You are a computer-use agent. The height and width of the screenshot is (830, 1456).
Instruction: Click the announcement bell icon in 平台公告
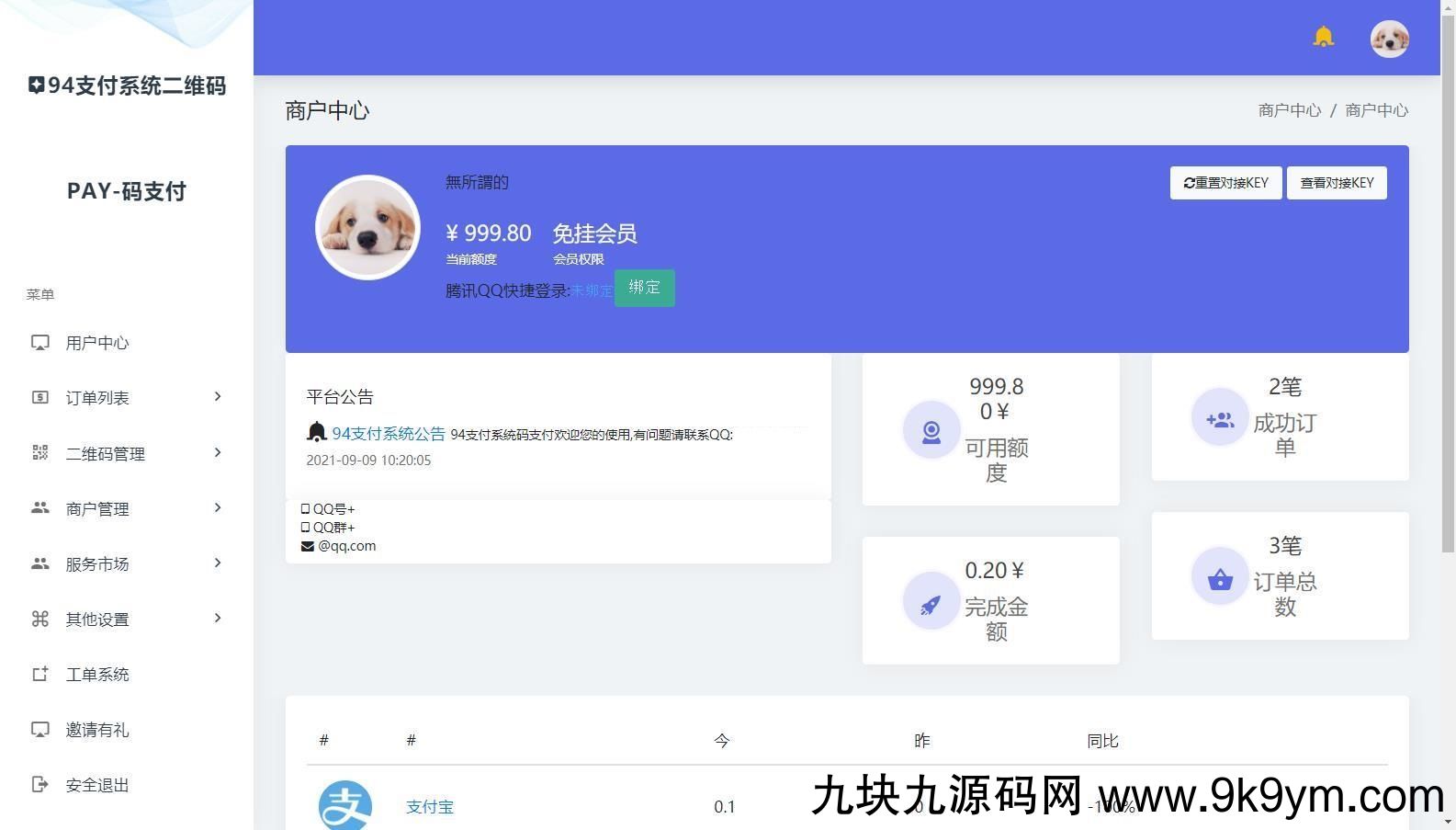[317, 432]
